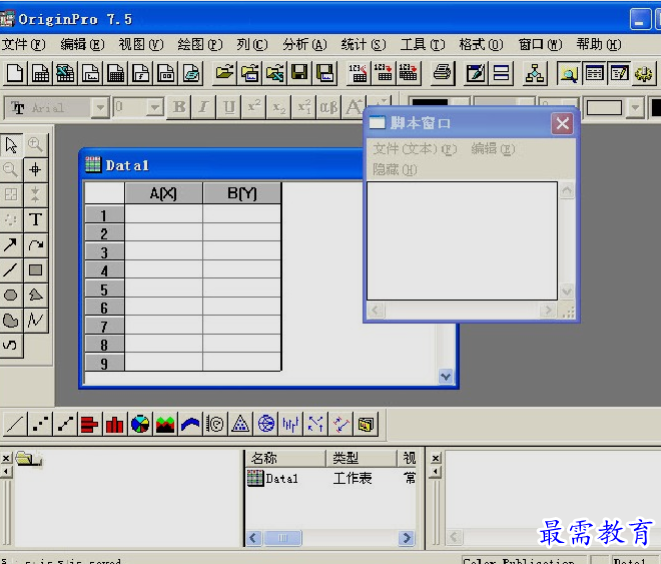Create a new project with the blank page icon
Screen dimensions: 661x564
click(x=15, y=73)
